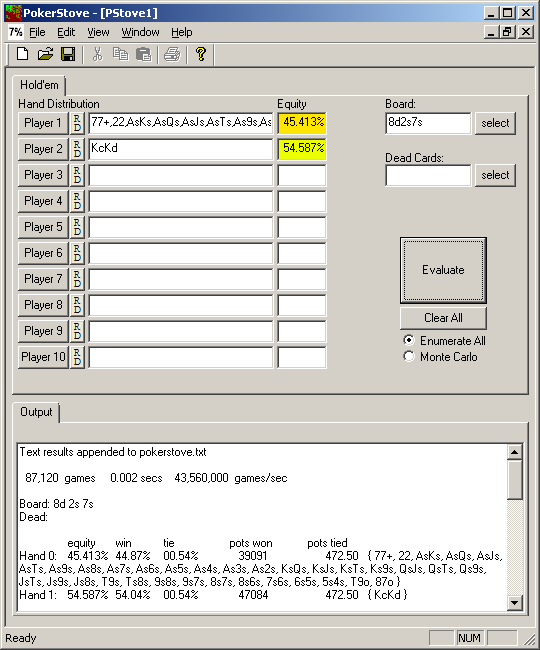Switch to the Hold'em tab

pyautogui.click(x=39, y=85)
